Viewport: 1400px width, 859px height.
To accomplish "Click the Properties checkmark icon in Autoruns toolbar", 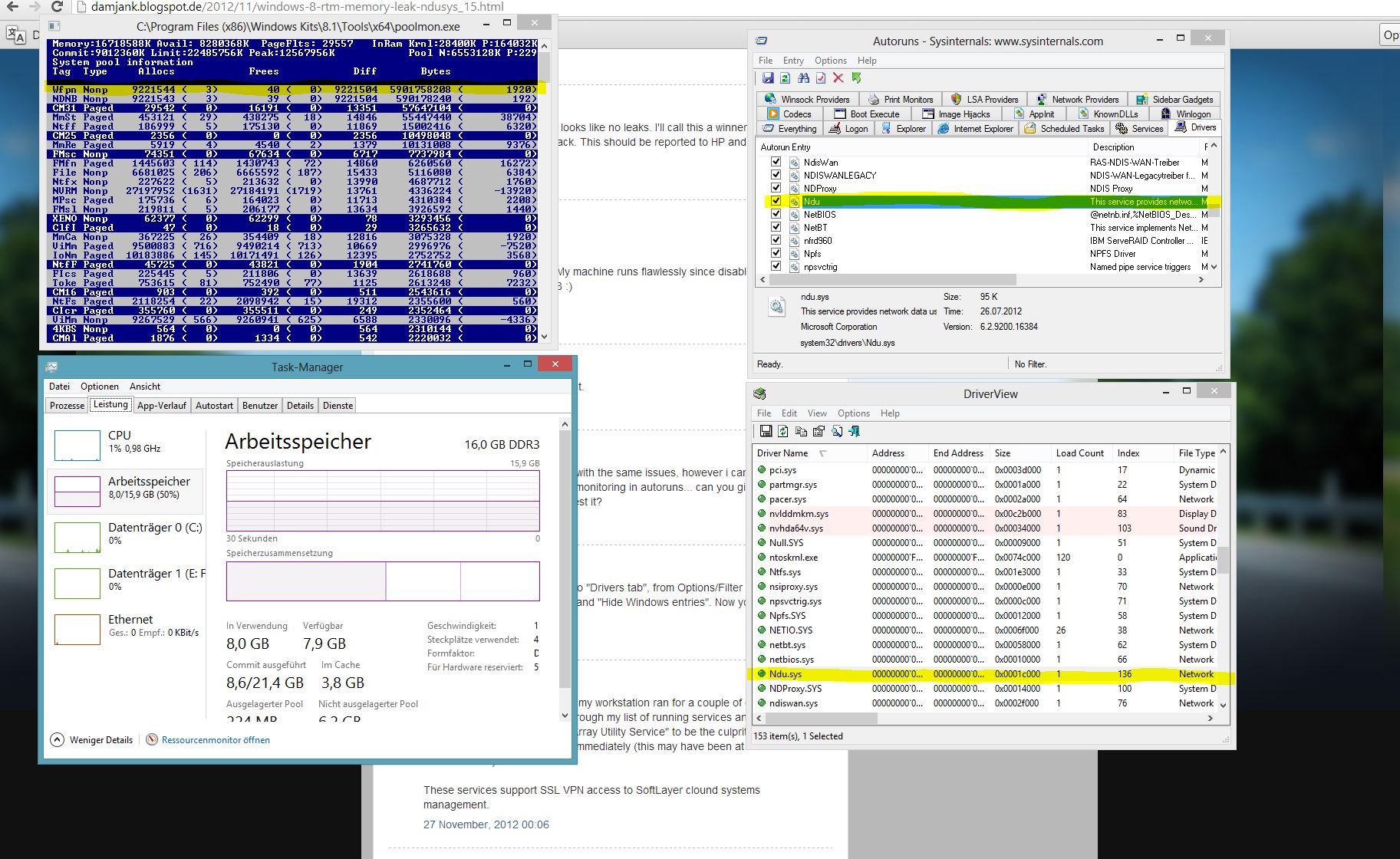I will click(821, 78).
